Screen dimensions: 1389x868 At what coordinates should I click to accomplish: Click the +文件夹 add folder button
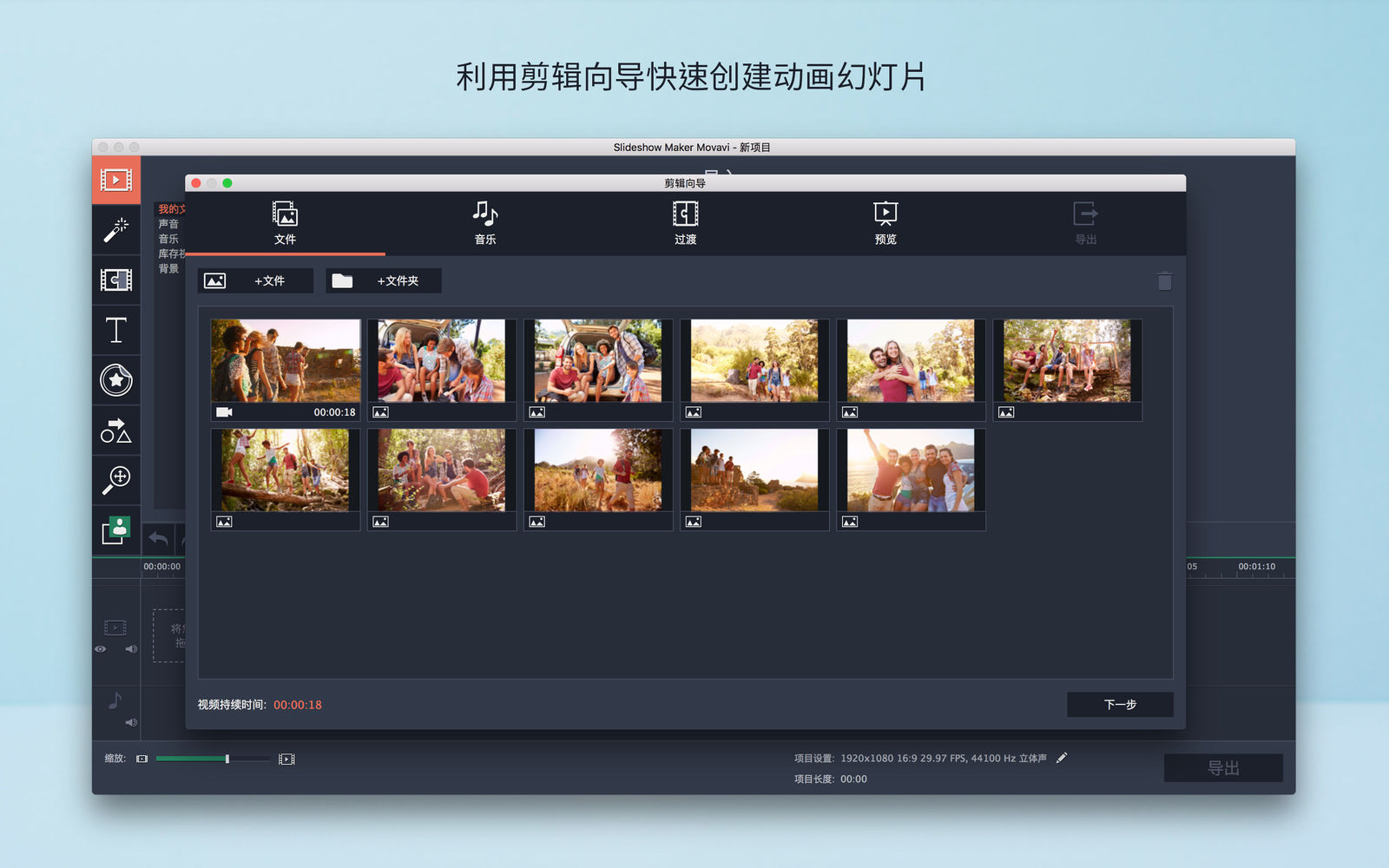384,280
